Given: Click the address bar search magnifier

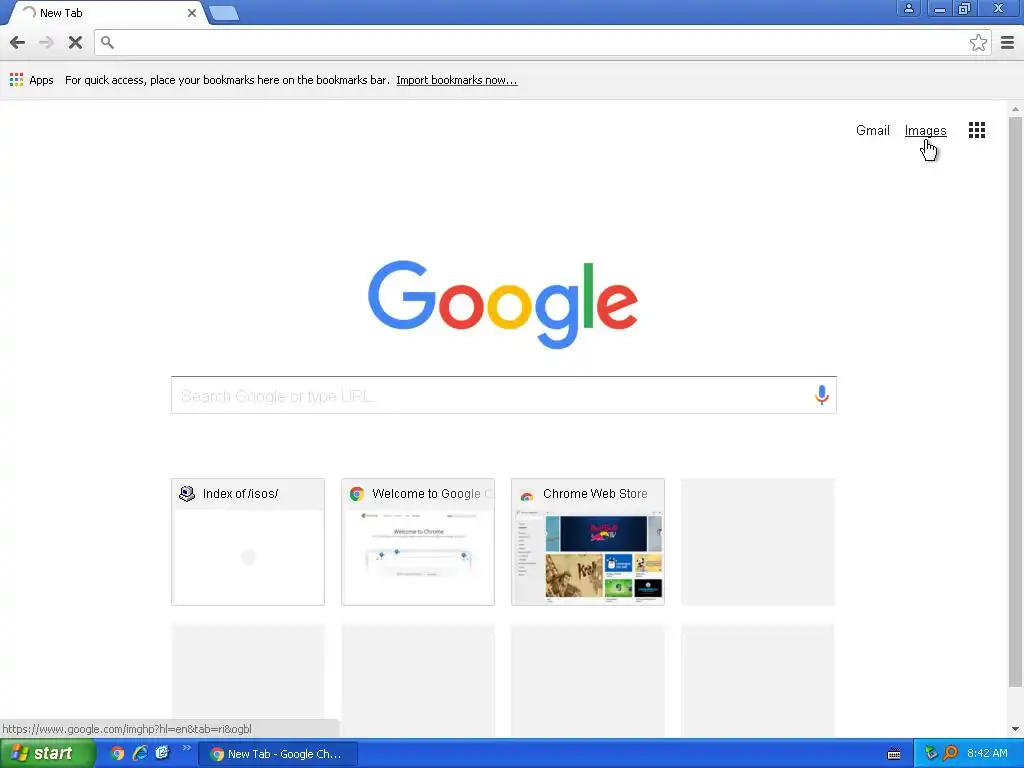Looking at the screenshot, I should tap(108, 42).
